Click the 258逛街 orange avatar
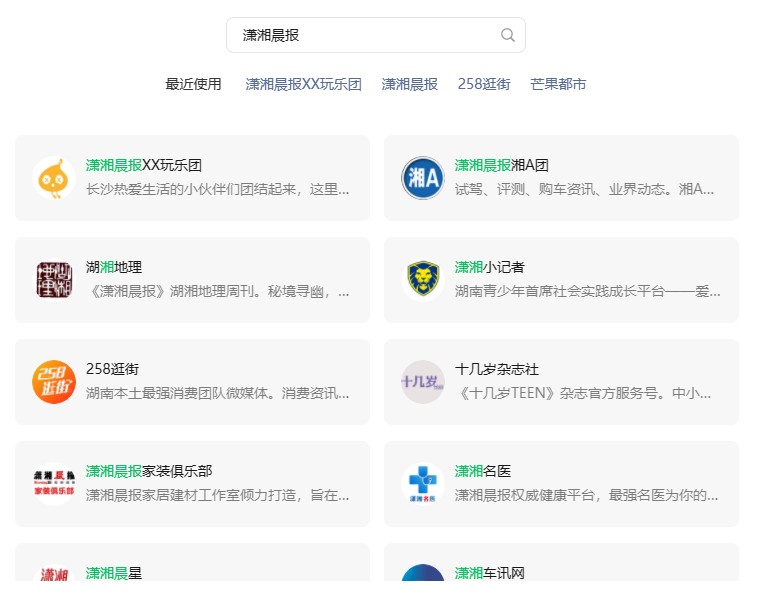 [x=54, y=382]
